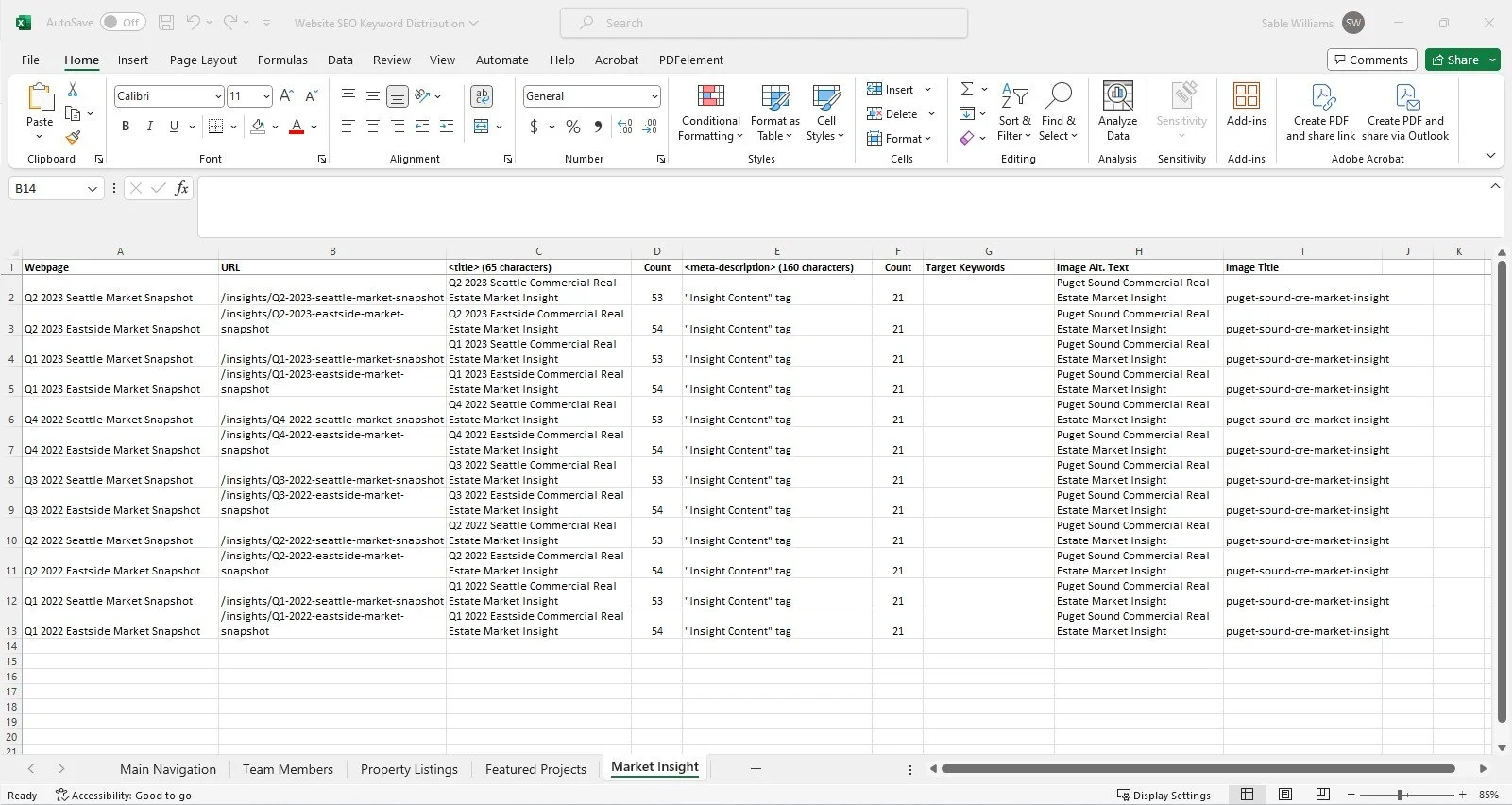
Task: Center align the cell text
Action: tap(373, 127)
